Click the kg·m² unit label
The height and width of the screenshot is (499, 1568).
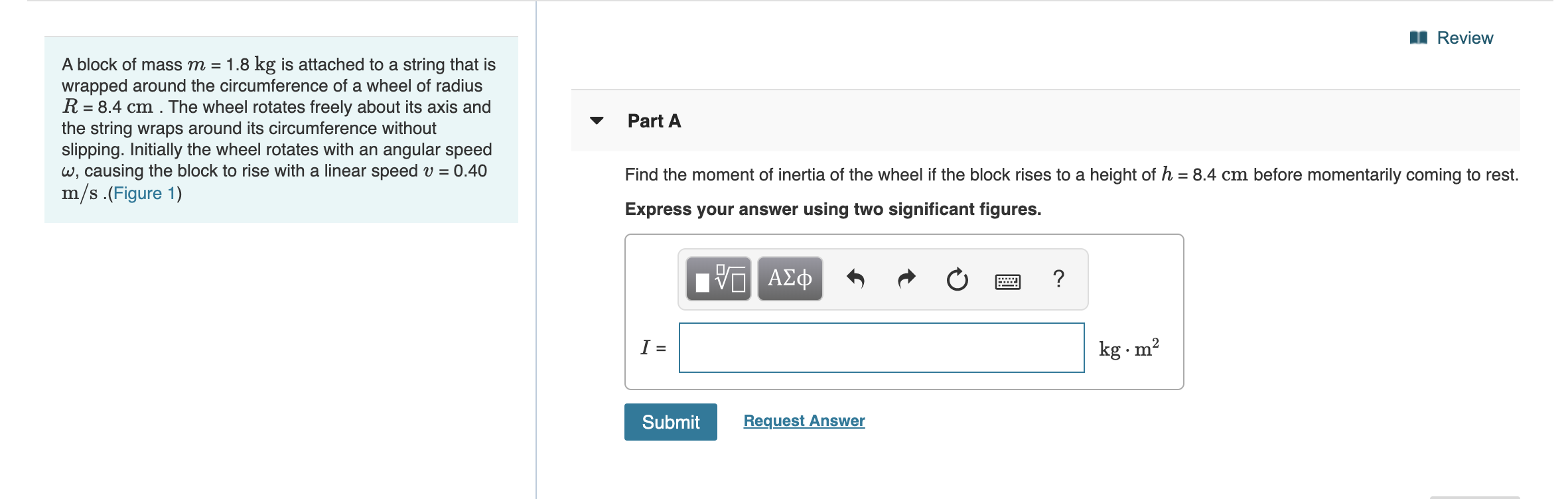[x=1128, y=348]
